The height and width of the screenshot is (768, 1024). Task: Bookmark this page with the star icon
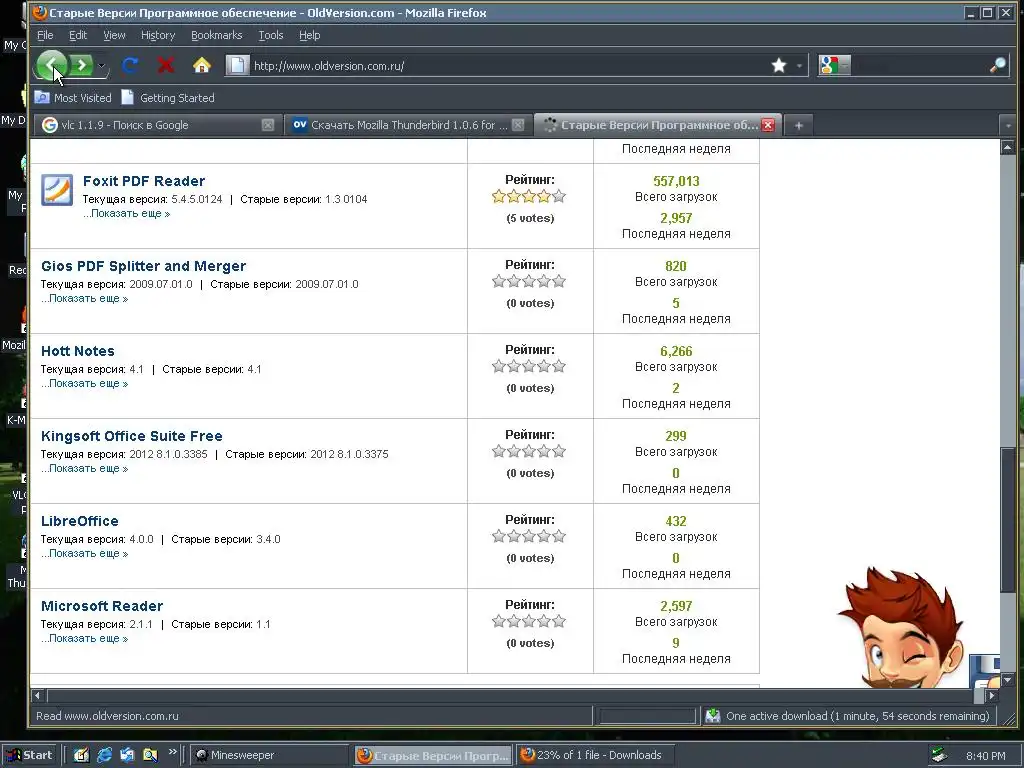coord(778,65)
